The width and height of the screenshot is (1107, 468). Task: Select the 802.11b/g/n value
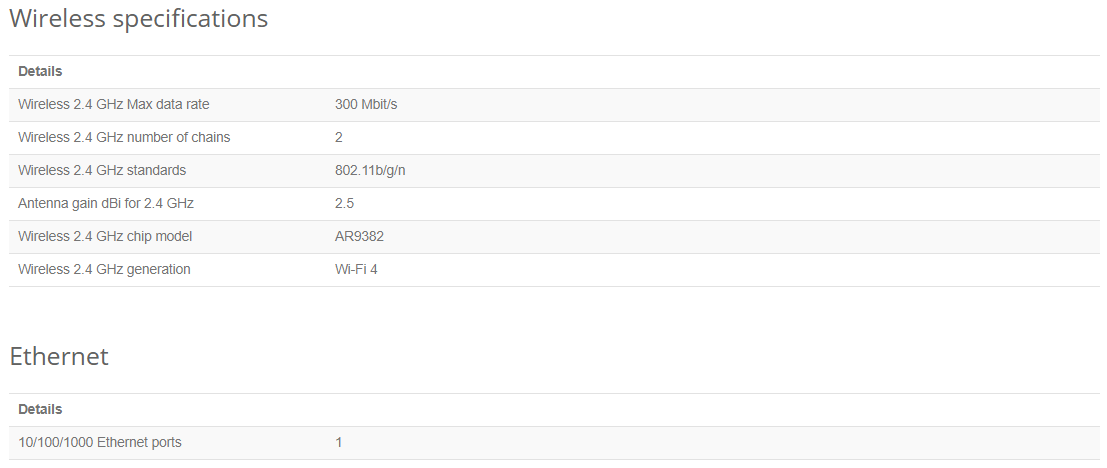[x=370, y=170]
